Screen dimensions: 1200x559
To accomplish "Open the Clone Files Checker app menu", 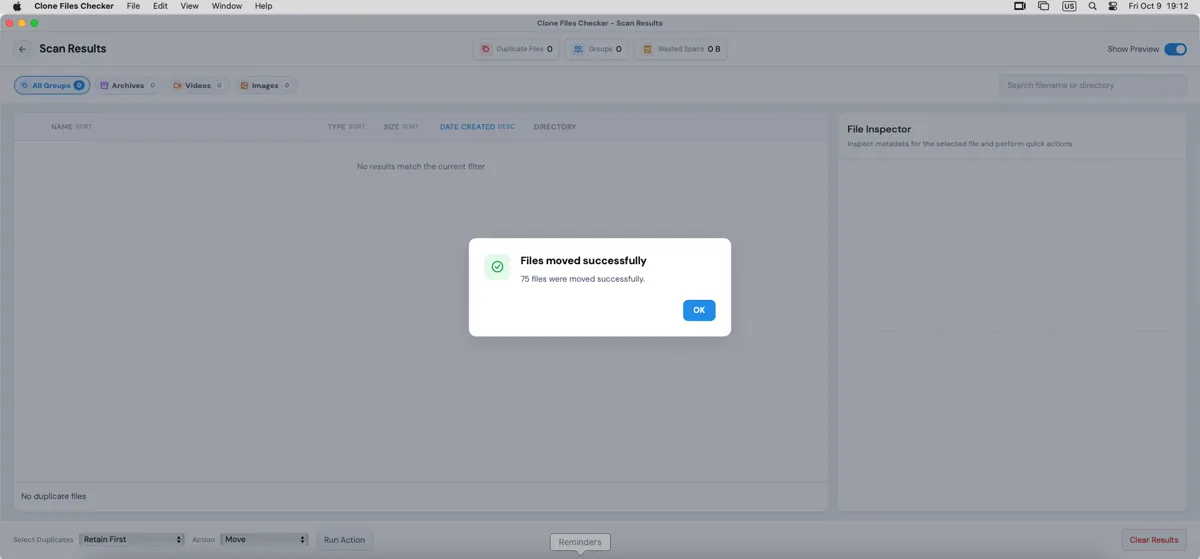I will (75, 6).
